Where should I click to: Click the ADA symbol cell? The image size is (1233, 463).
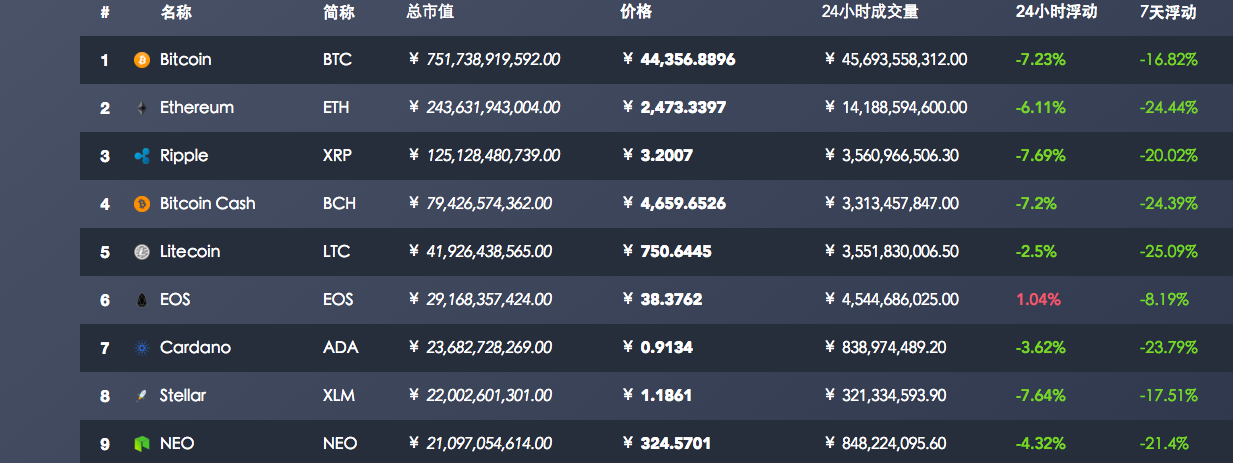(340, 348)
